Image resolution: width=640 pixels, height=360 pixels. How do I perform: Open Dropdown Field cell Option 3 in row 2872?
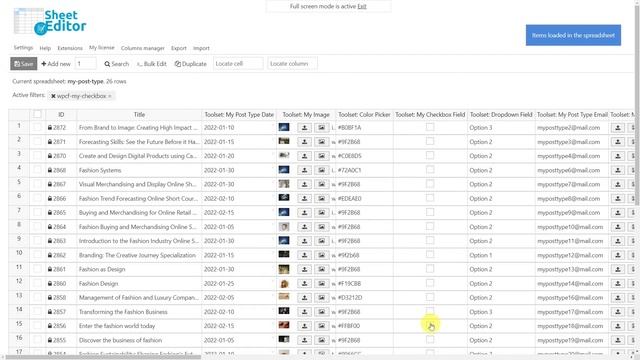pyautogui.click(x=501, y=128)
